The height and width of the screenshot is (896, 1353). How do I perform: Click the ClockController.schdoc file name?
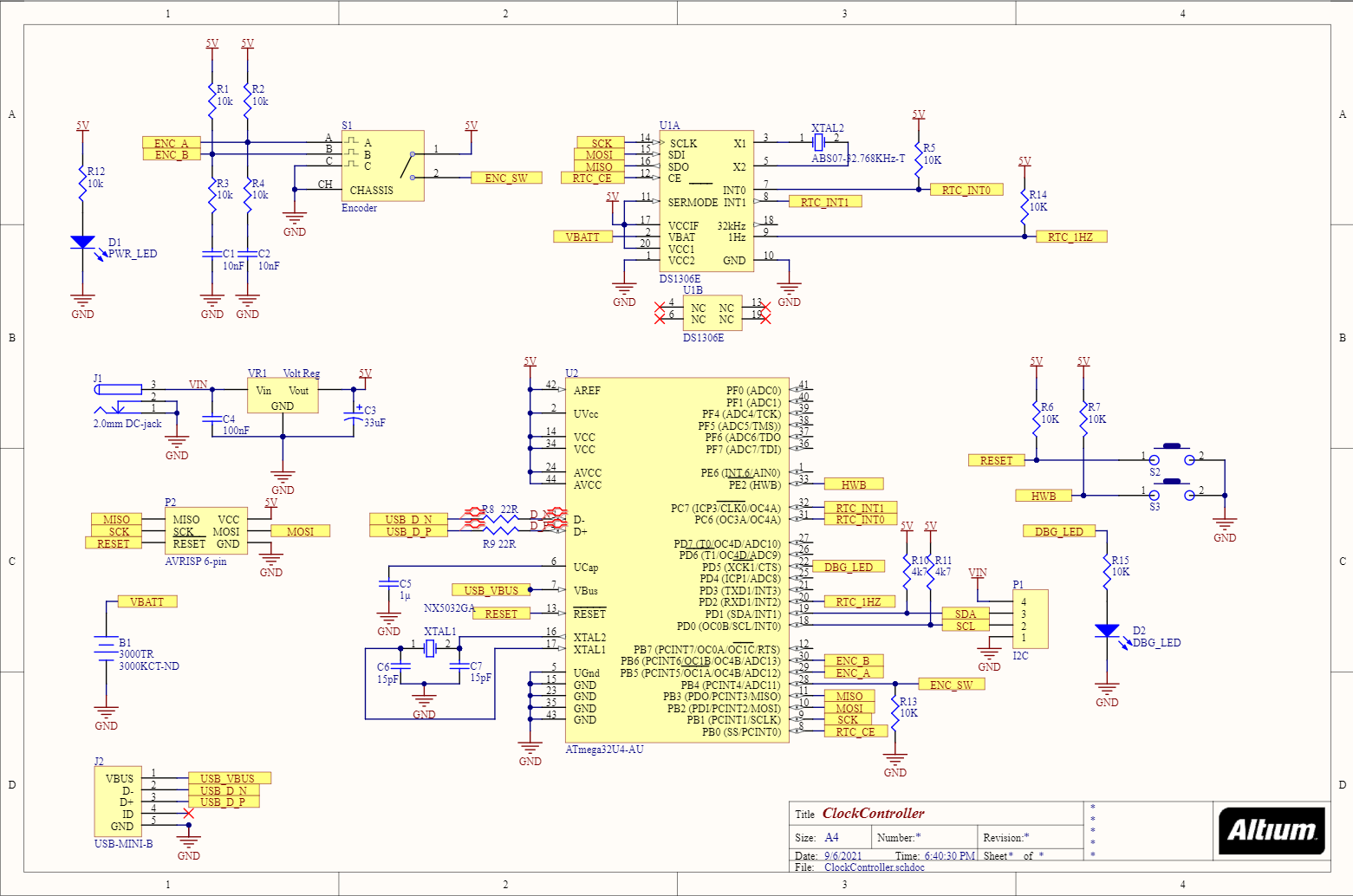tap(875, 867)
